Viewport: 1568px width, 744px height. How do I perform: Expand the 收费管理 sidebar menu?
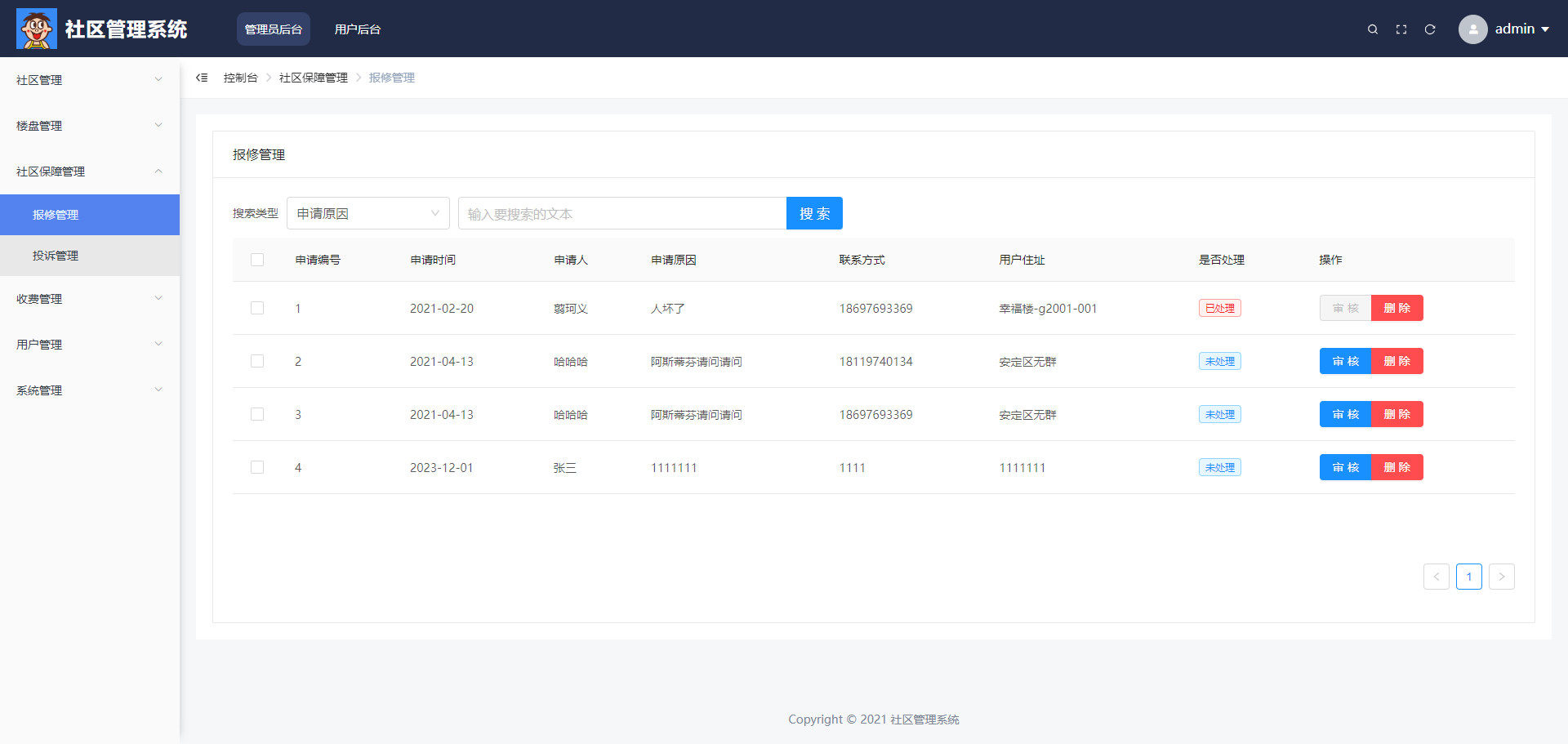tap(89, 299)
